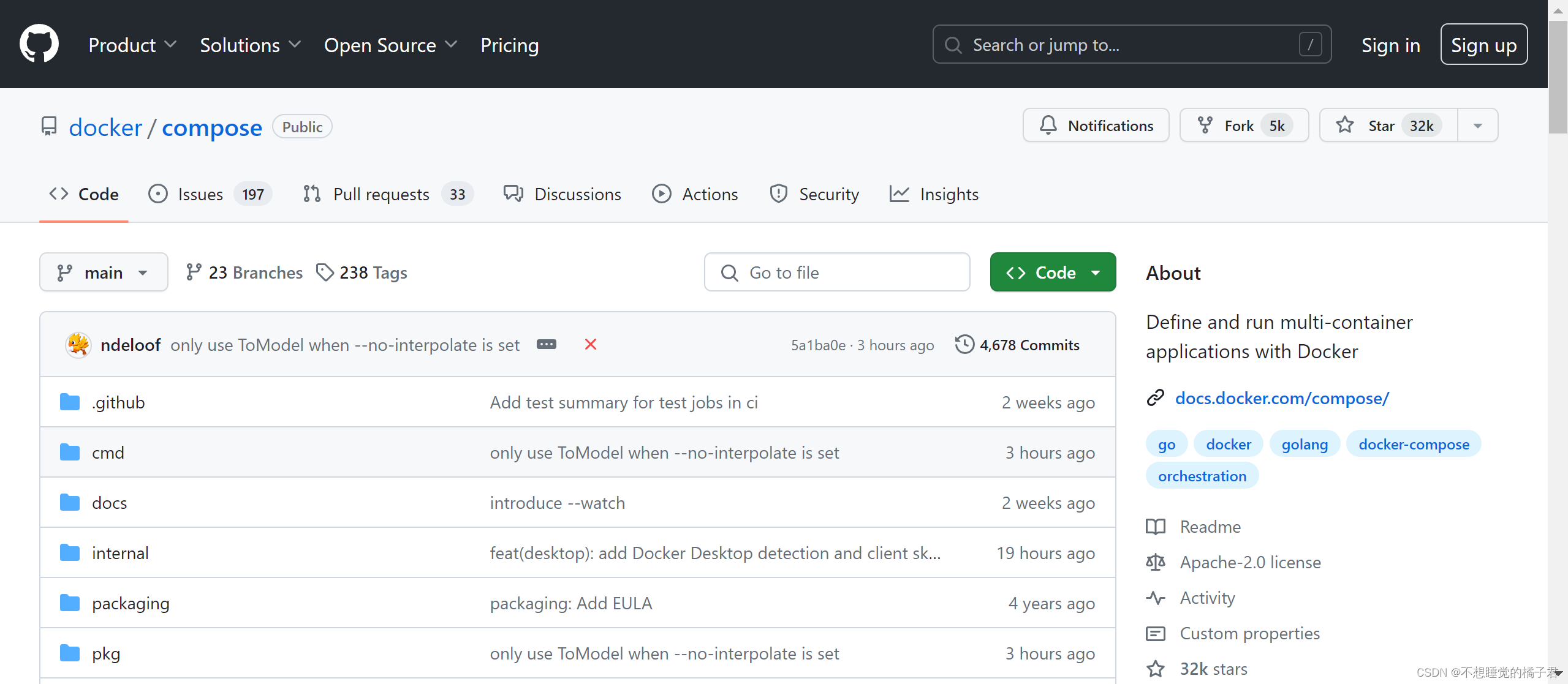
Task: Switch to the Insights tab
Action: click(x=934, y=194)
